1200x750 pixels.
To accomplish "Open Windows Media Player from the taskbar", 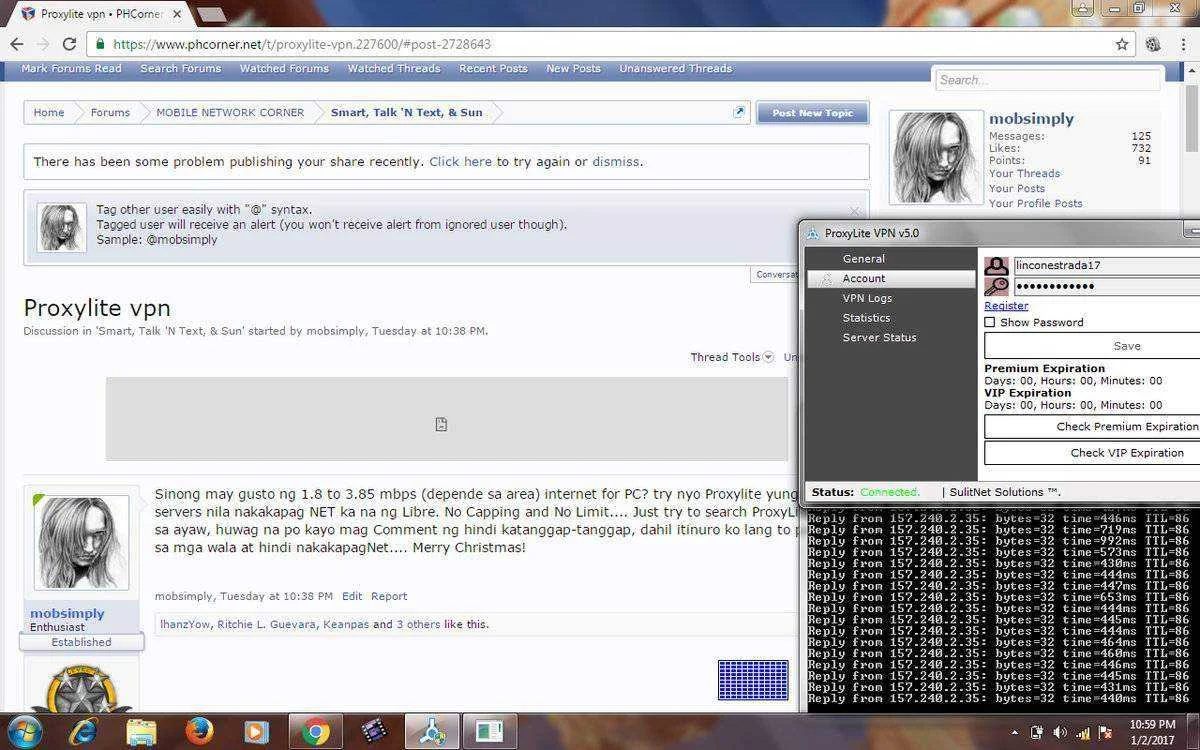I will 256,732.
